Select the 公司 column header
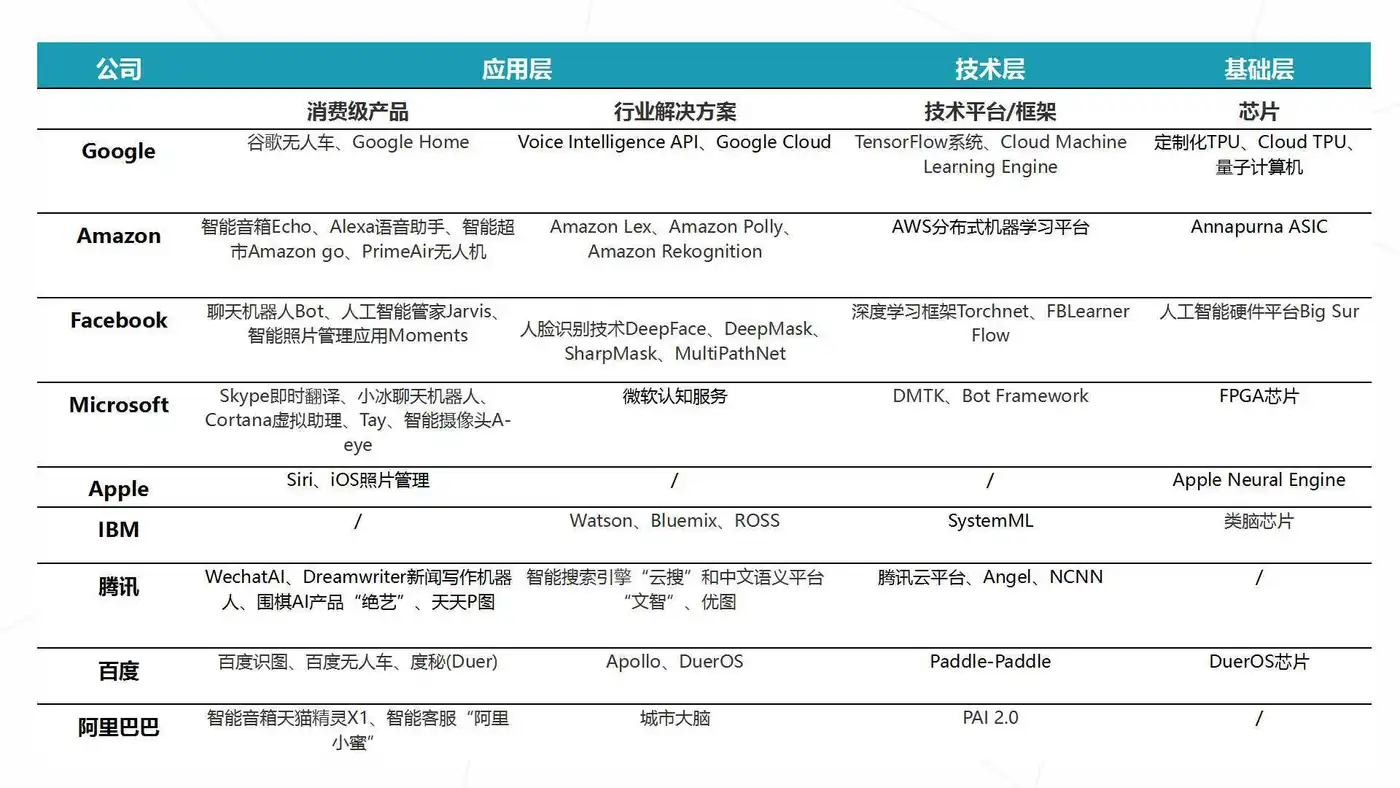 point(119,67)
